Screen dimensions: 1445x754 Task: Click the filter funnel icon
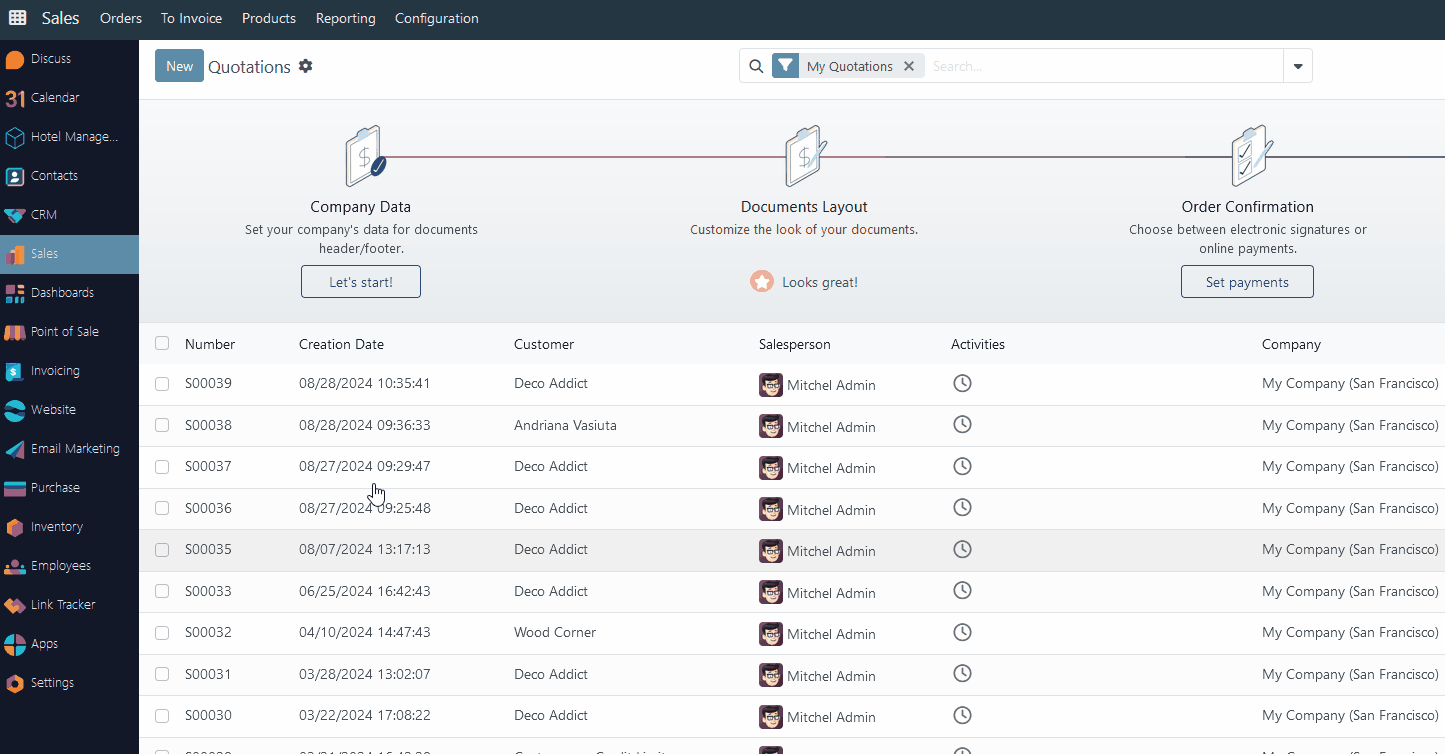point(786,66)
